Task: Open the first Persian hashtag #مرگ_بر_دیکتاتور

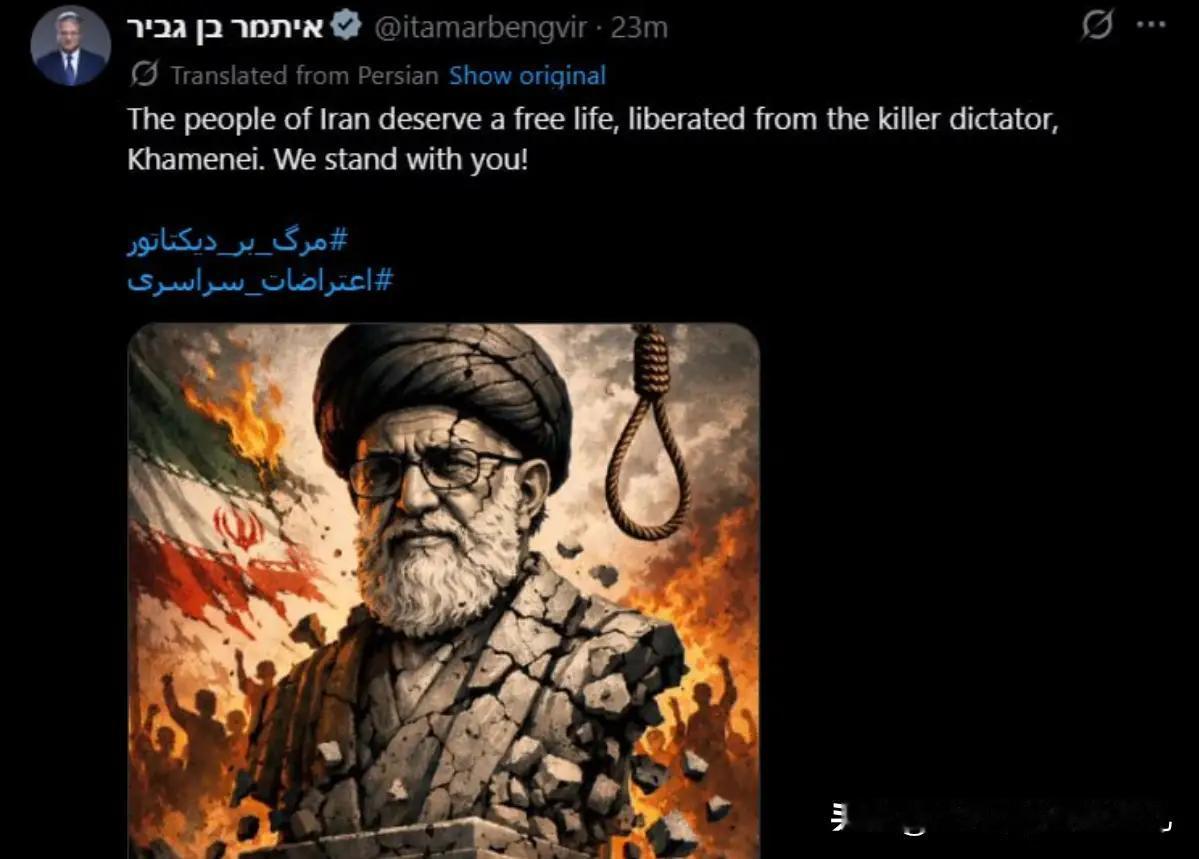Action: 237,241
